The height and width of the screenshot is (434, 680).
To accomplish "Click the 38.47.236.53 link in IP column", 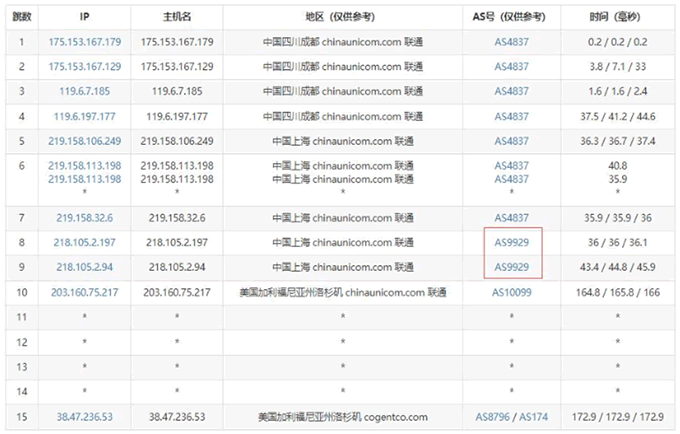I will (x=85, y=417).
